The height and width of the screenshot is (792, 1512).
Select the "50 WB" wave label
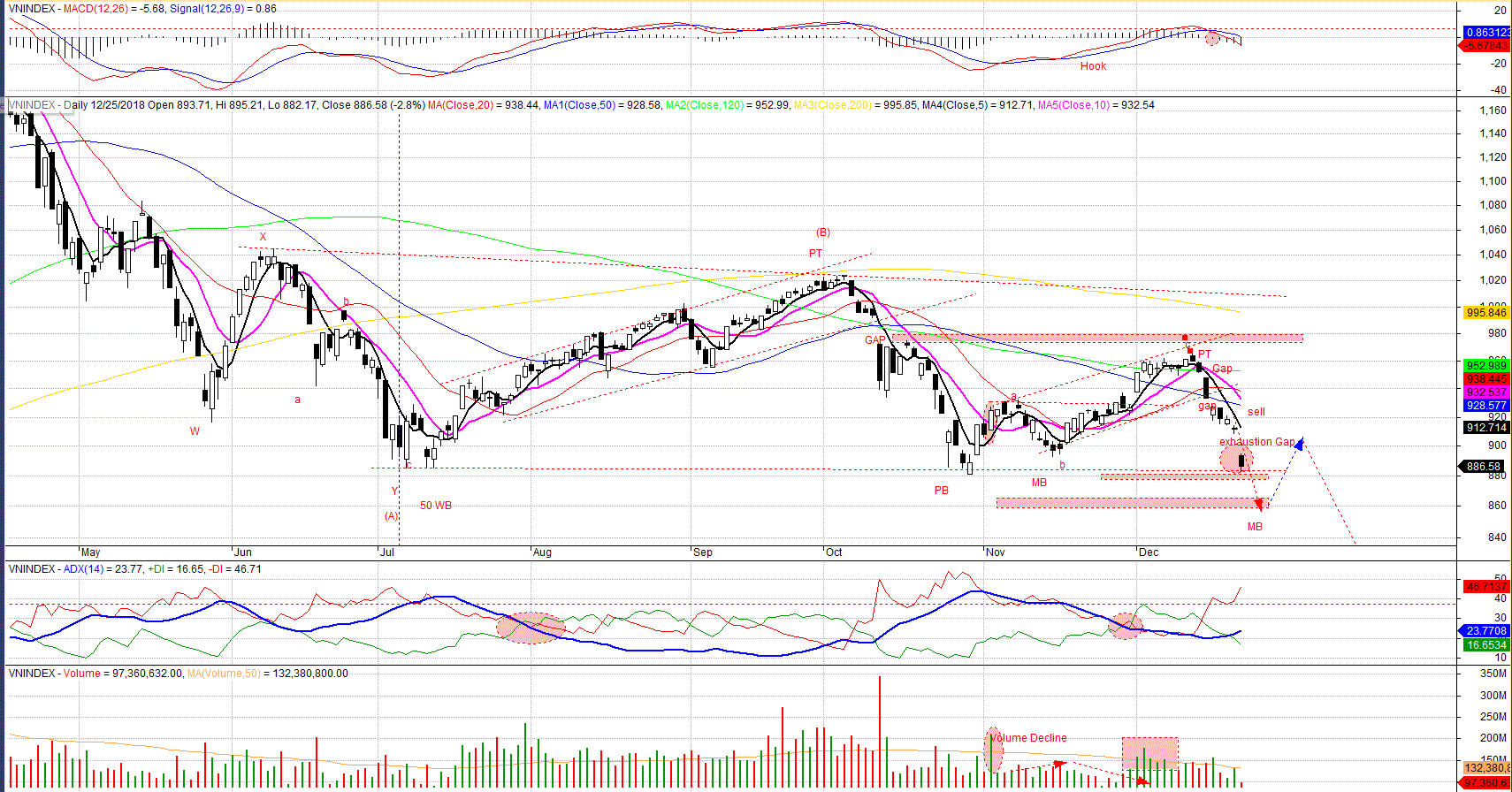pos(435,506)
